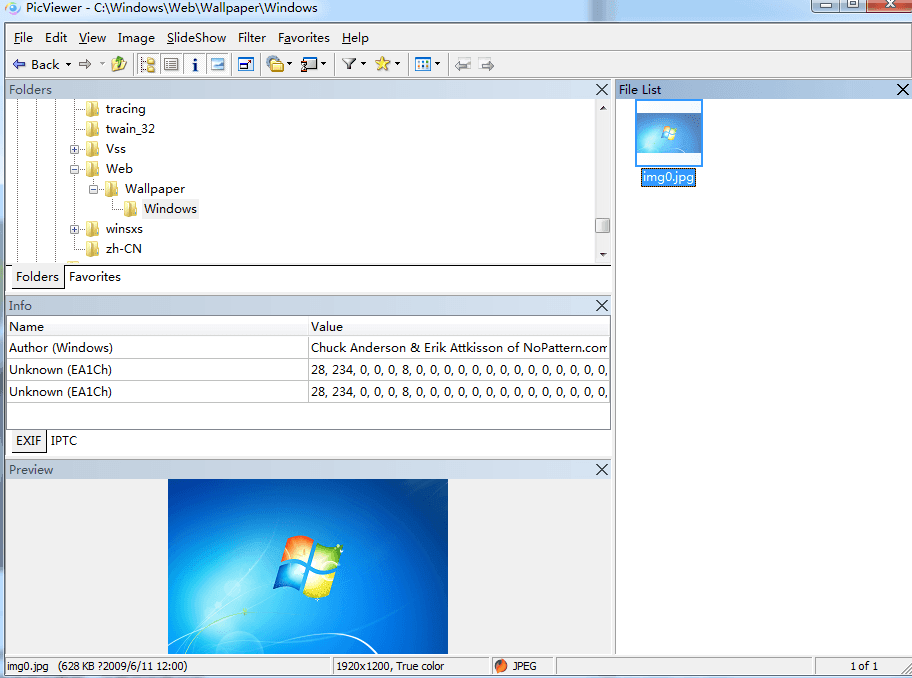
Task: Toggle the folder tree panel button
Action: [148, 64]
